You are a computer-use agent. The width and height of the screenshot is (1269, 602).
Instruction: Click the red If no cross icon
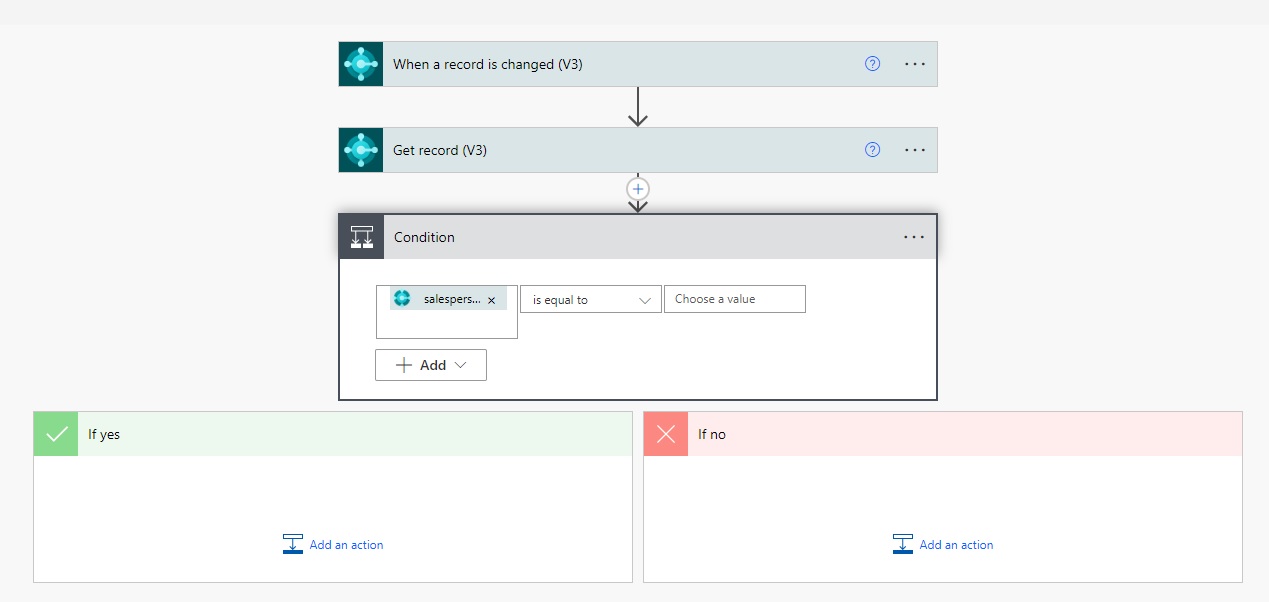click(666, 434)
